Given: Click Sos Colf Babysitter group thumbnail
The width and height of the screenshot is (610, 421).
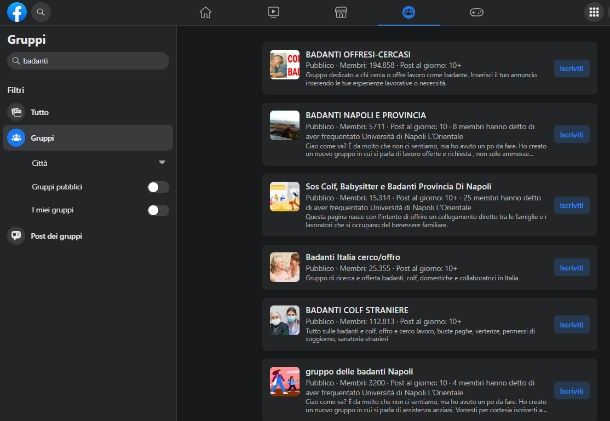Looking at the screenshot, I should click(285, 196).
